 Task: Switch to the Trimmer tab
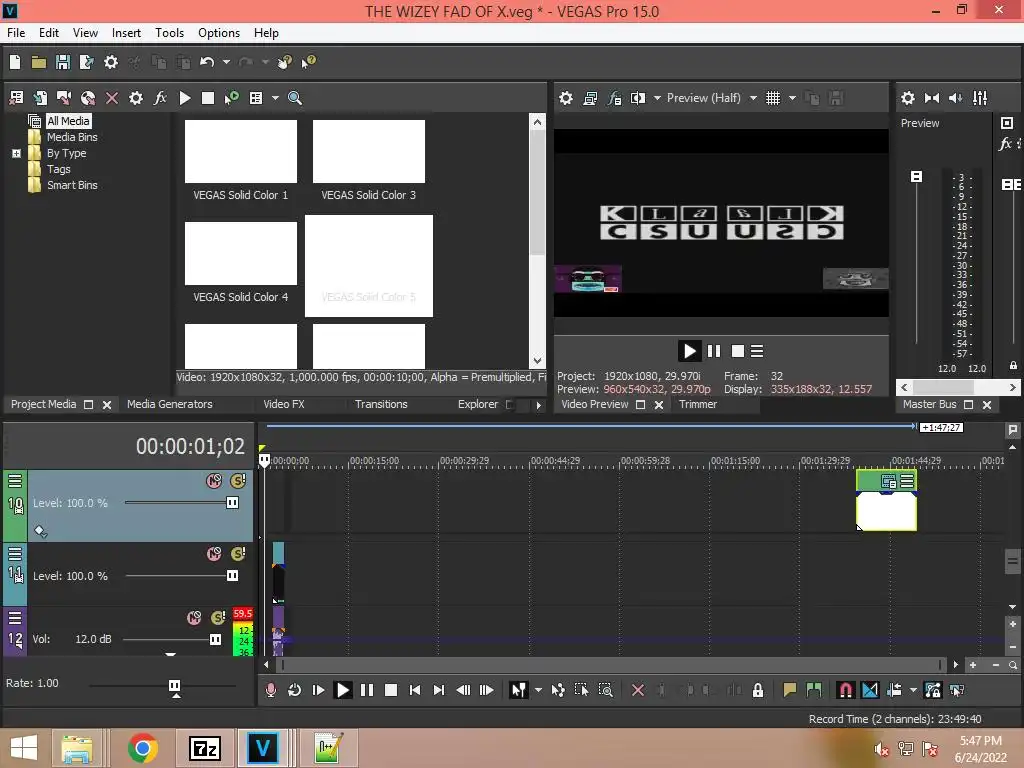pos(698,404)
